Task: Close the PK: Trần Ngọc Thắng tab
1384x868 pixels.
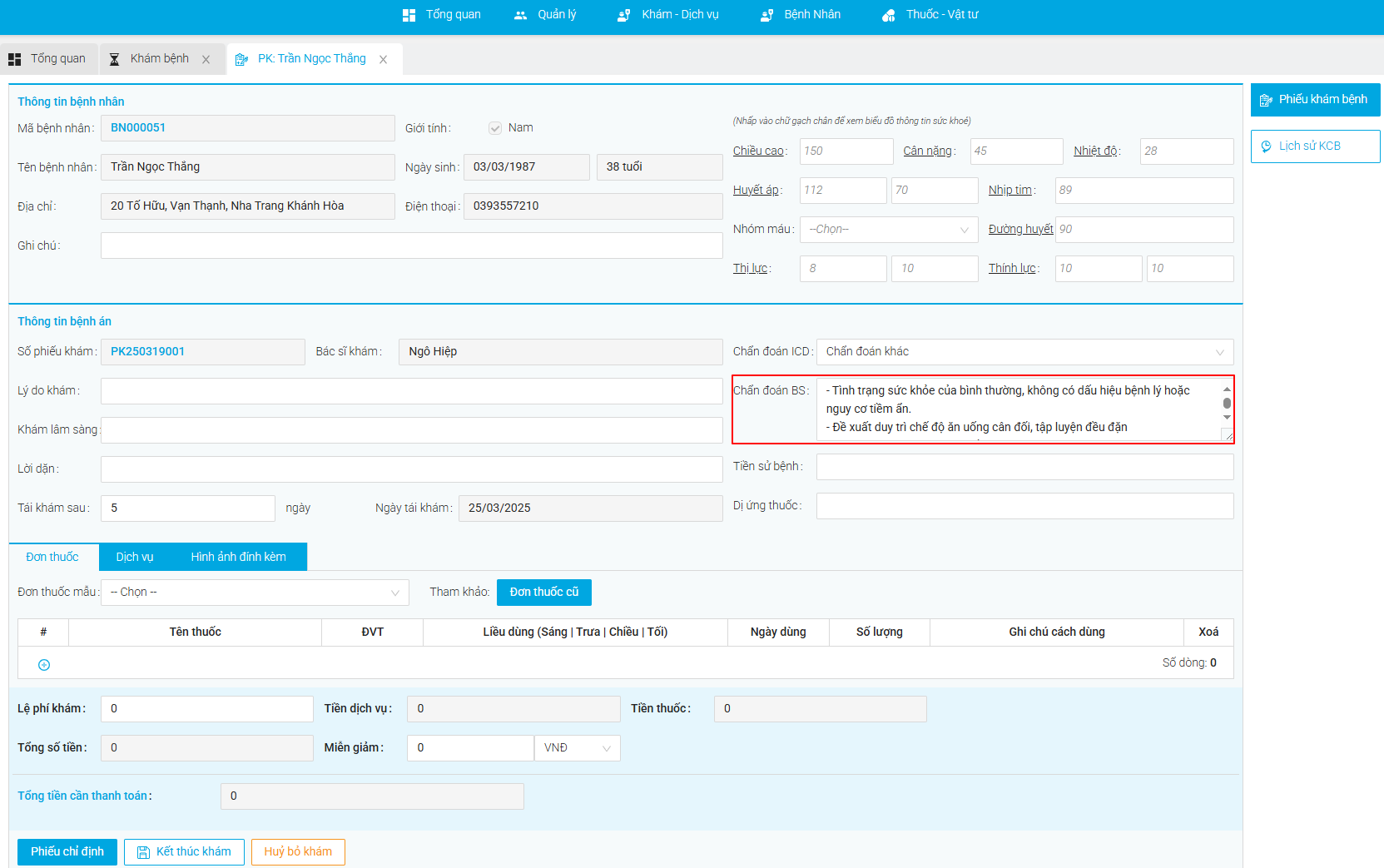Action: pyautogui.click(x=383, y=59)
